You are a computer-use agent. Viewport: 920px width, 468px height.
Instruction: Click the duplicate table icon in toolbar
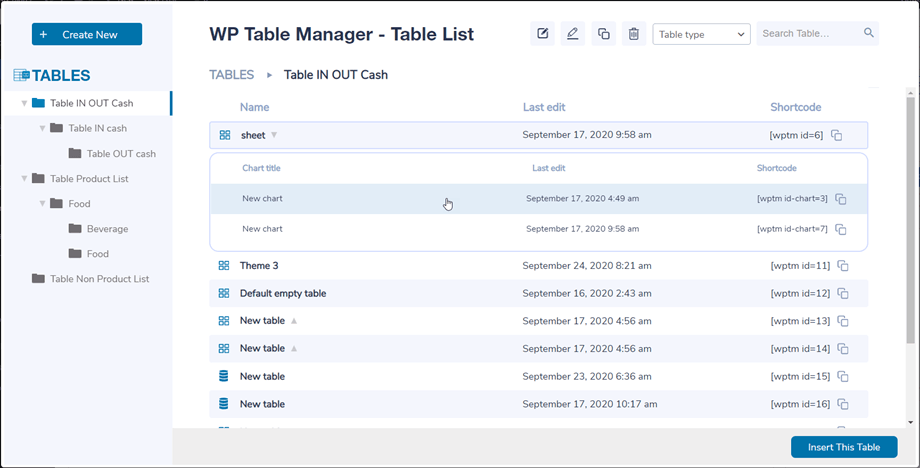point(603,34)
